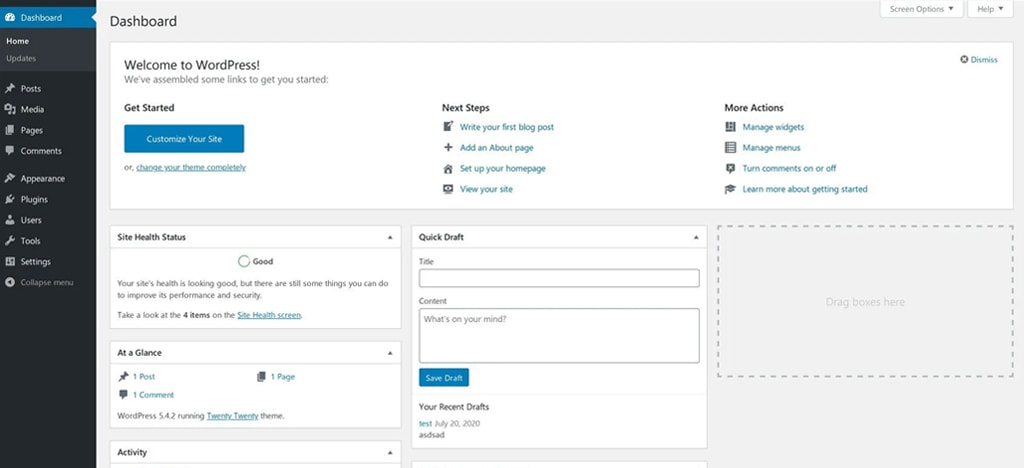This screenshot has width=1024, height=468.
Task: Collapse the At a Glance box
Action: pos(390,353)
